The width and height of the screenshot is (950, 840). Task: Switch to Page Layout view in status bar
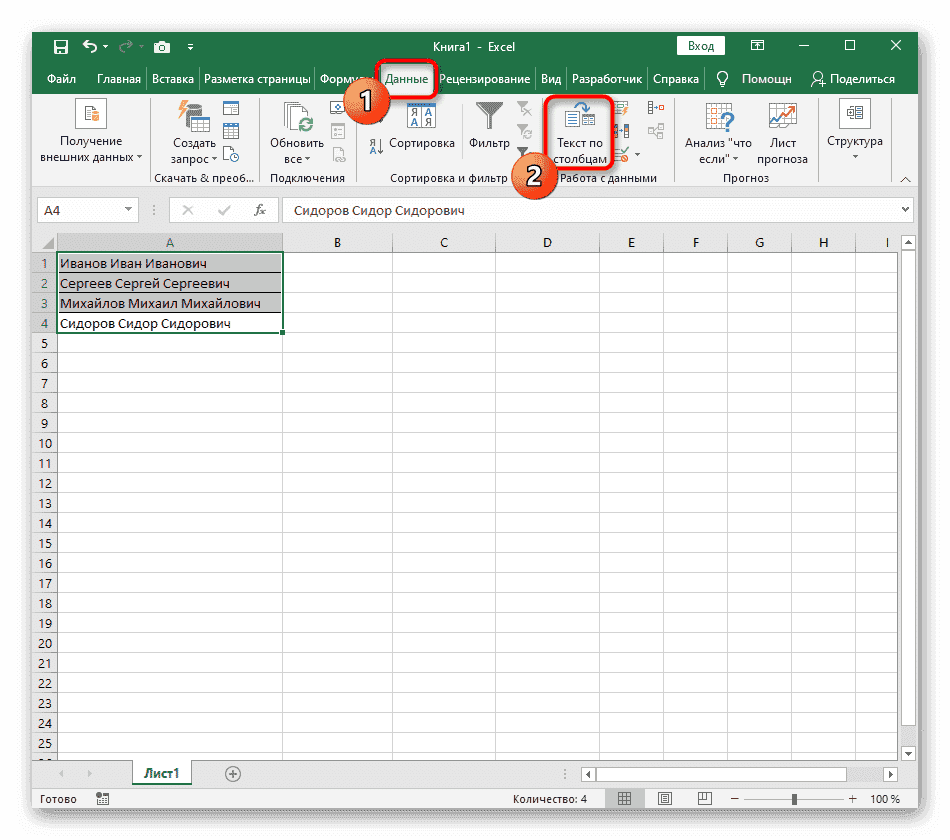[x=658, y=799]
